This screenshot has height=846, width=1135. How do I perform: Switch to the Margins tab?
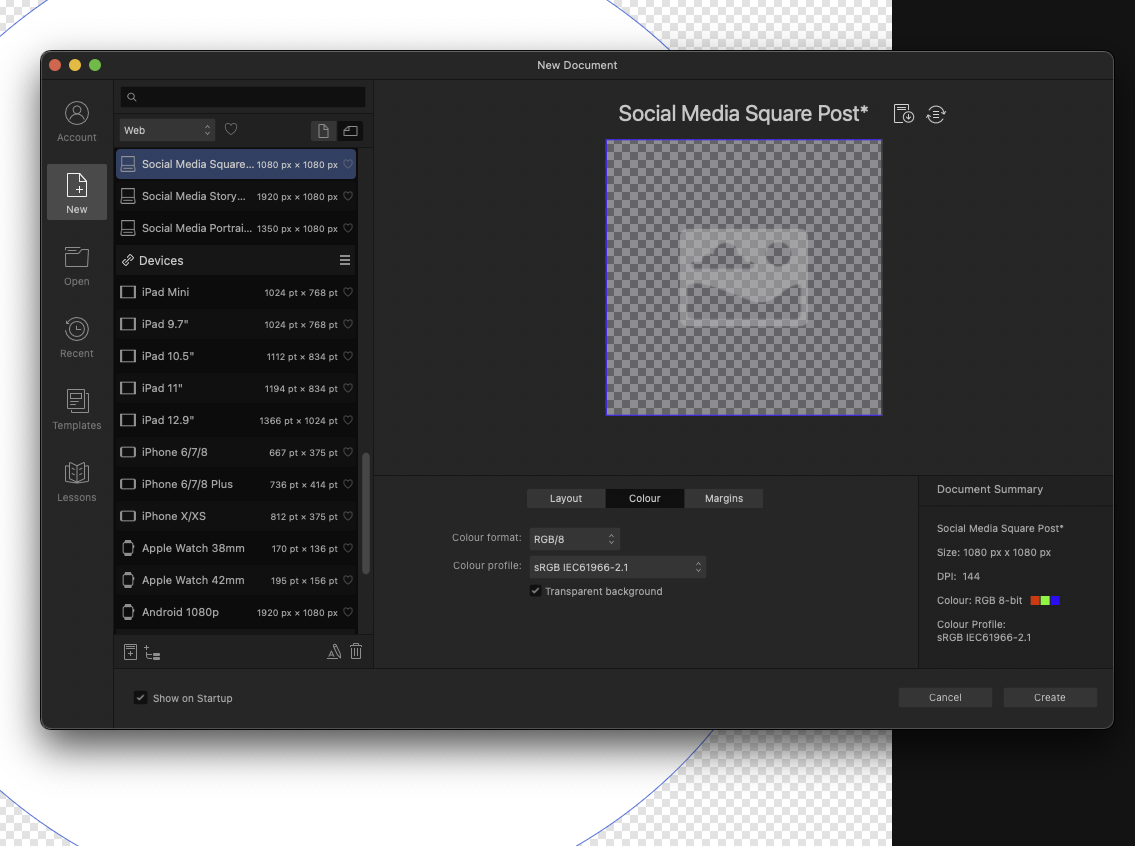[x=724, y=499]
